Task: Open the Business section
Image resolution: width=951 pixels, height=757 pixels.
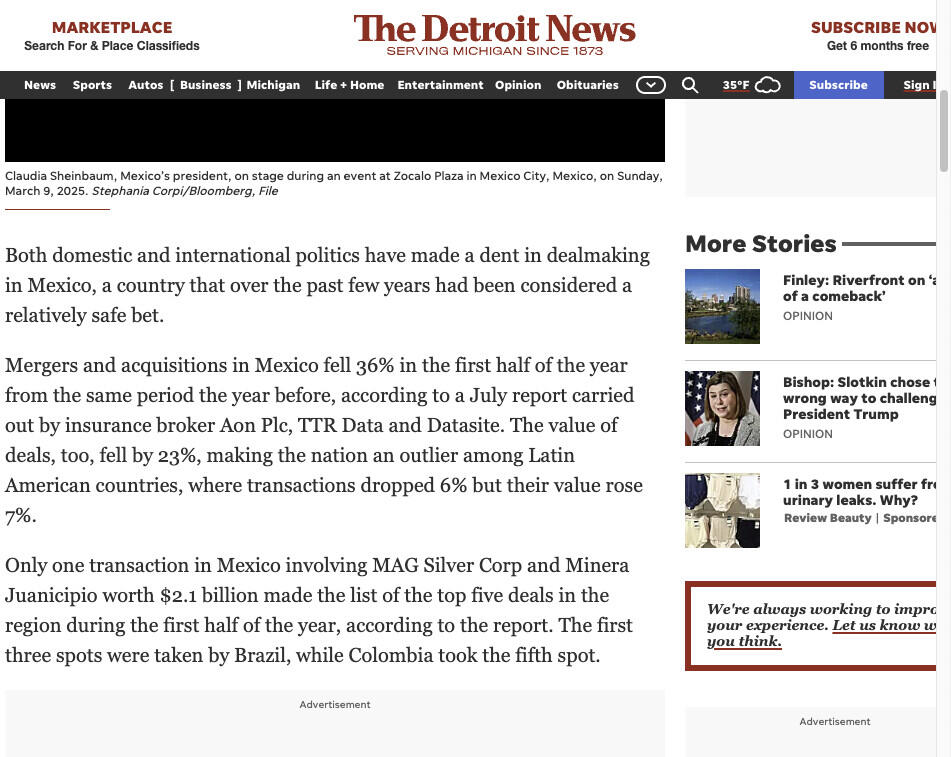Action: [205, 85]
